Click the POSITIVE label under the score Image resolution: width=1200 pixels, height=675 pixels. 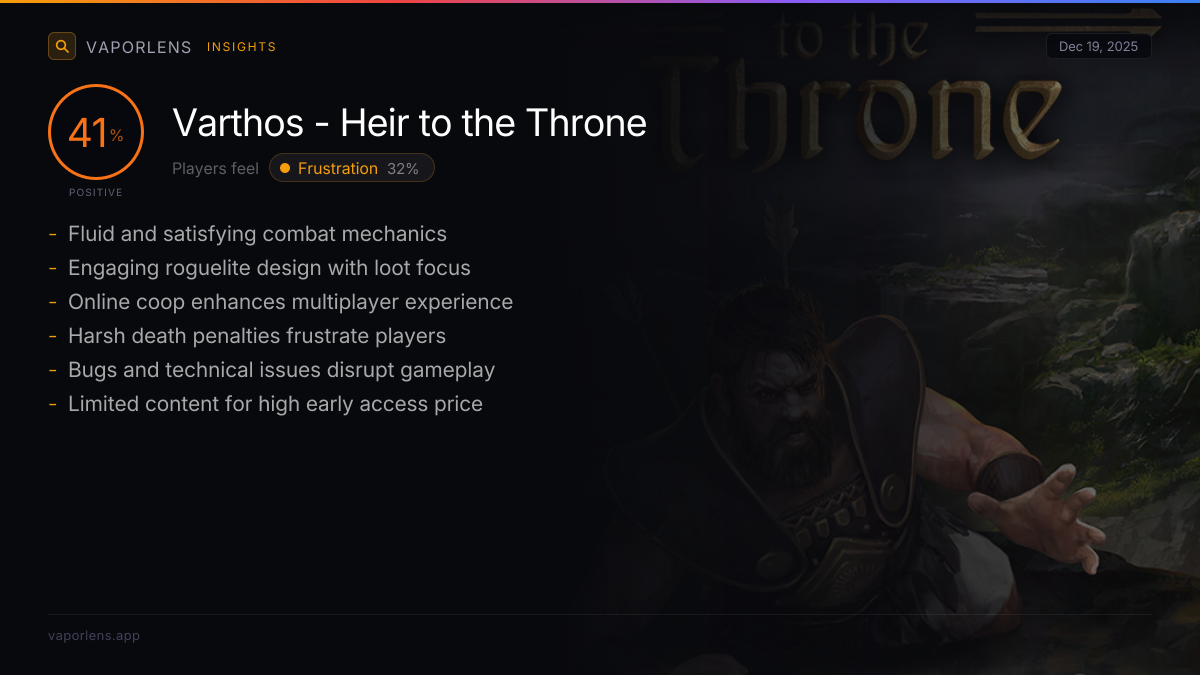point(96,192)
